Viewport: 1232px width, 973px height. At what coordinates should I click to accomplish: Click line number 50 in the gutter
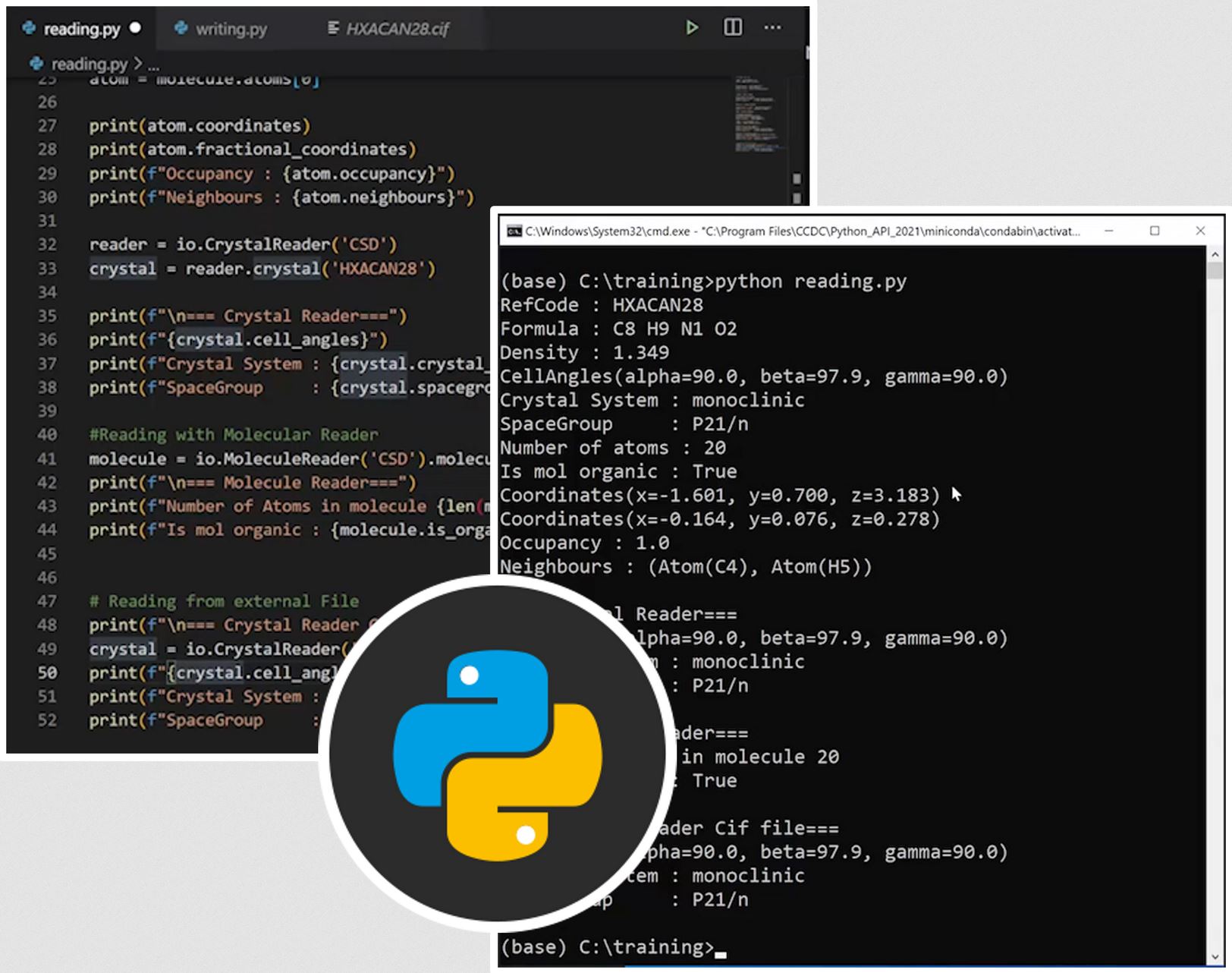[47, 673]
